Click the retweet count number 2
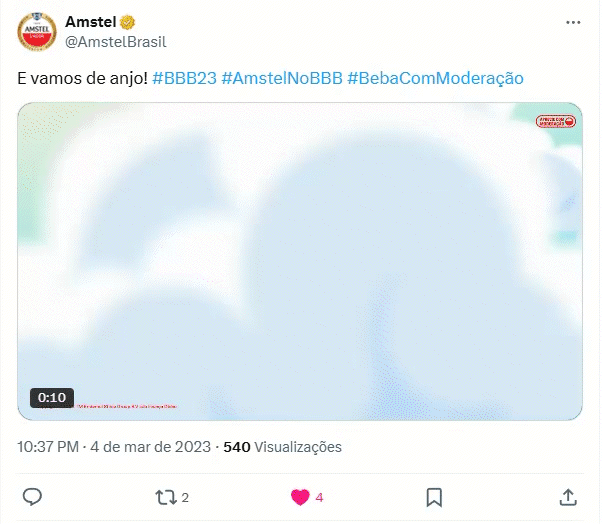 click(x=185, y=498)
